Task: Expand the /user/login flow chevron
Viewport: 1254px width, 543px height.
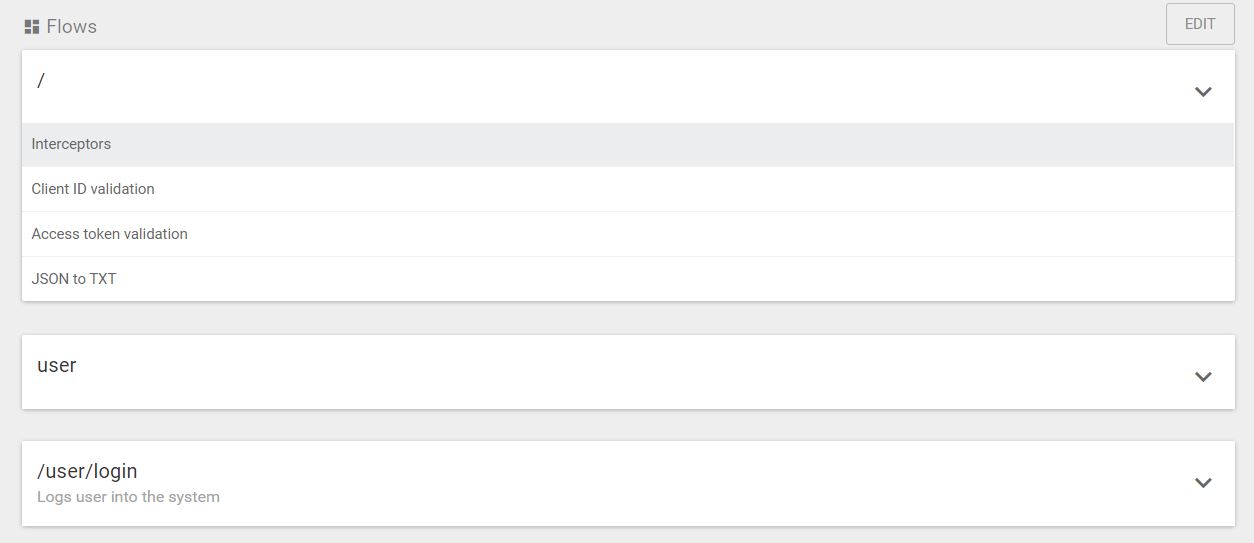Action: pyautogui.click(x=1203, y=483)
